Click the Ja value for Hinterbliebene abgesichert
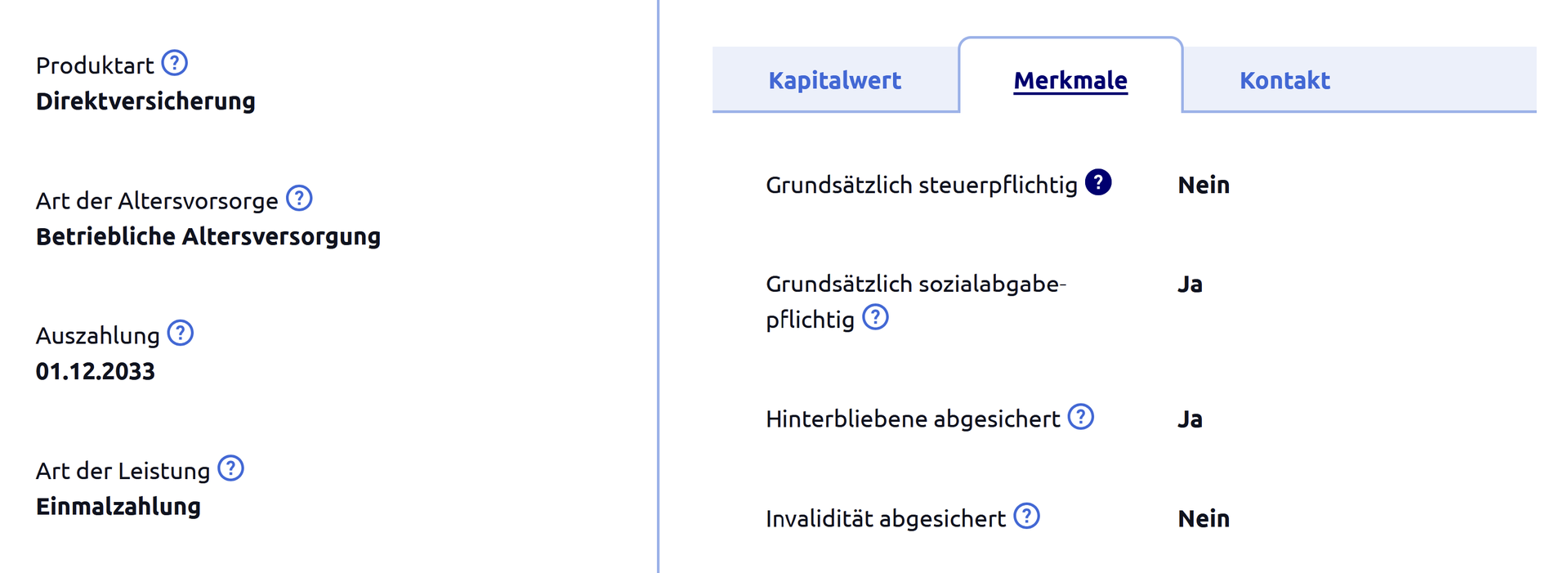Viewport: 1568px width, 573px height. (1190, 419)
